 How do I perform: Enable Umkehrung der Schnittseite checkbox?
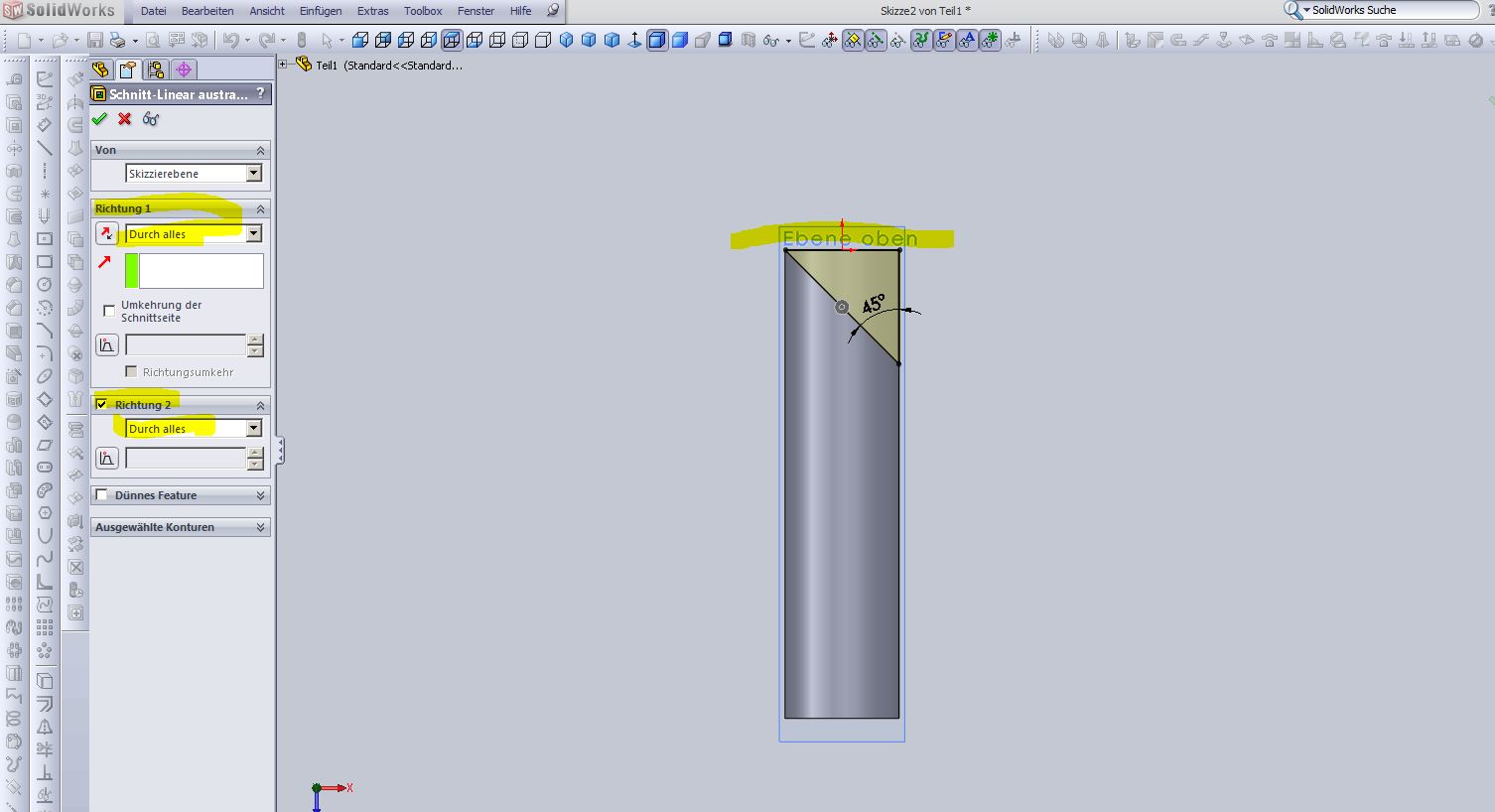point(109,311)
